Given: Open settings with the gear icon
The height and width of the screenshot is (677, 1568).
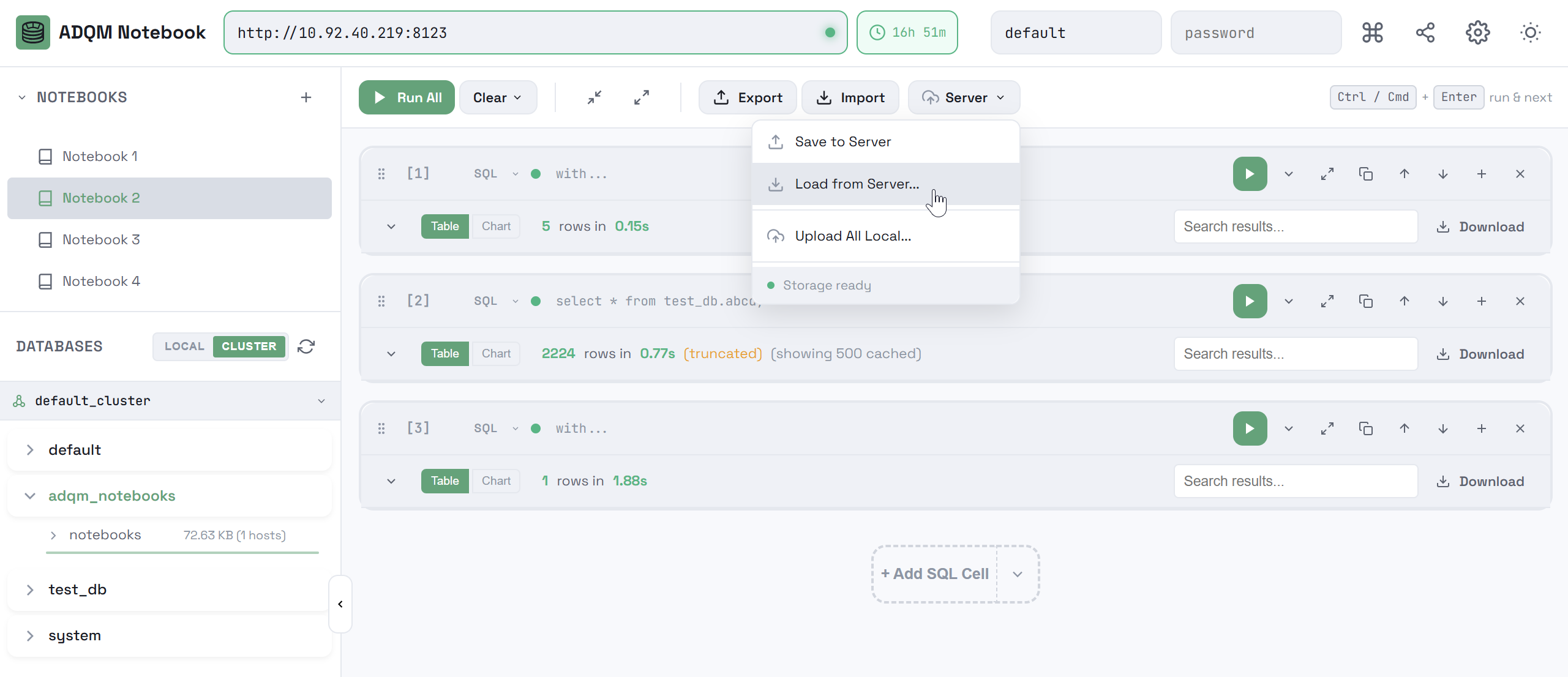Looking at the screenshot, I should [x=1477, y=32].
